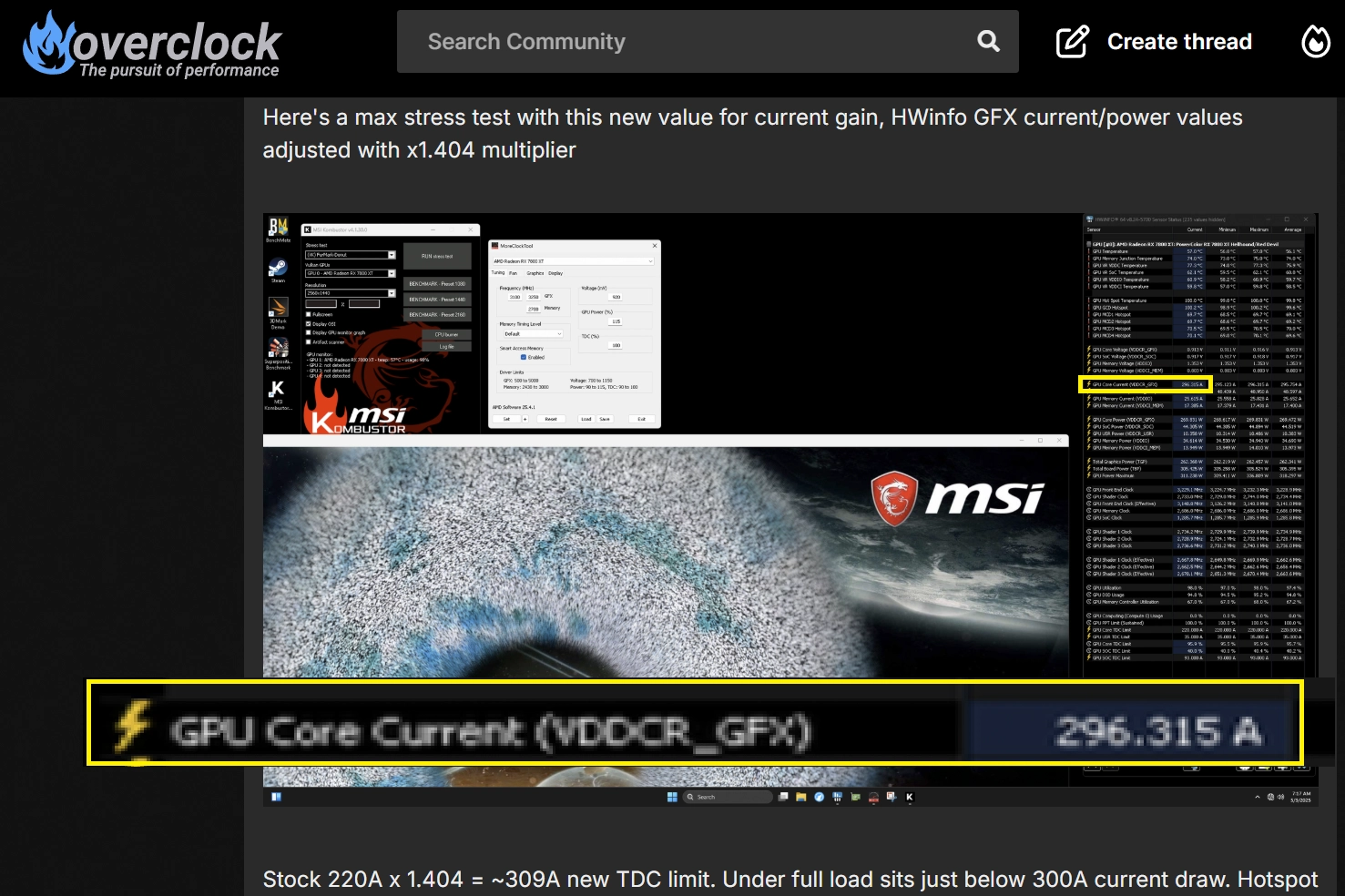
Task: Click the RUN stress test button
Action: (x=437, y=256)
